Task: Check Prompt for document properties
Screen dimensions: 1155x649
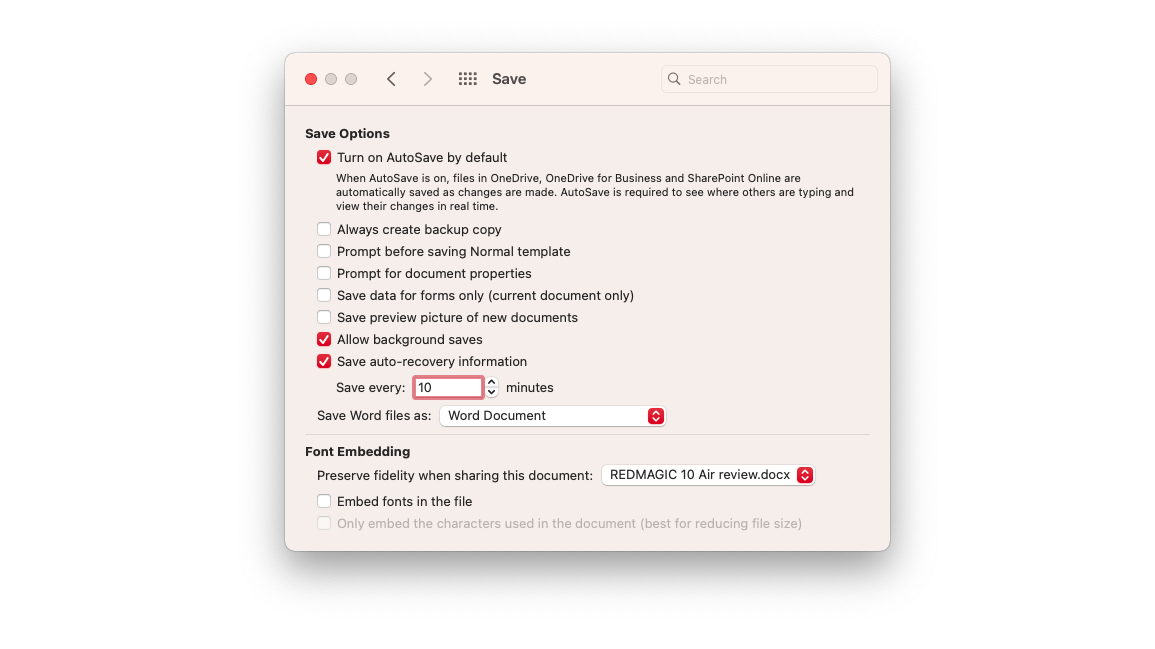Action: click(324, 273)
